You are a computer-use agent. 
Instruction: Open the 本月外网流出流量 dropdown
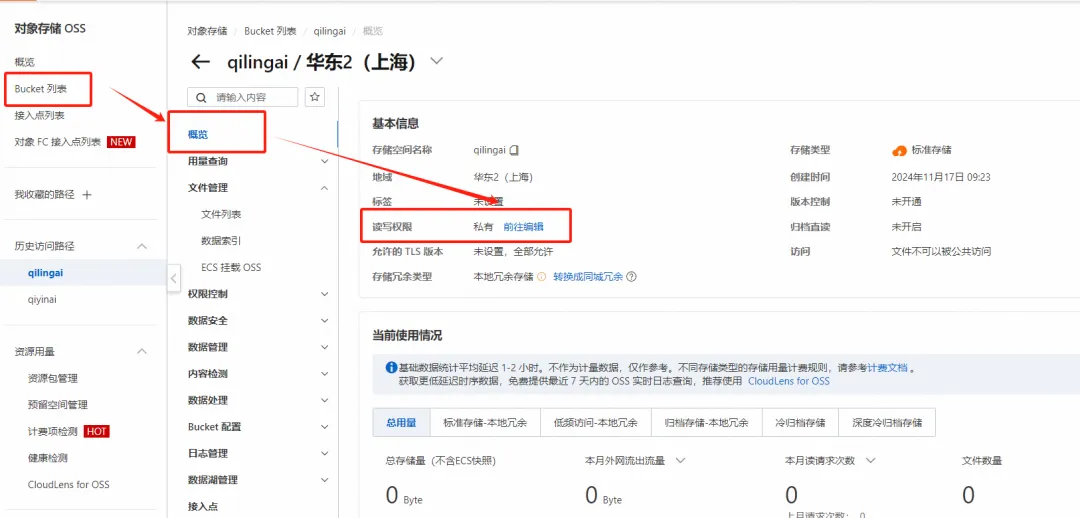point(681,460)
